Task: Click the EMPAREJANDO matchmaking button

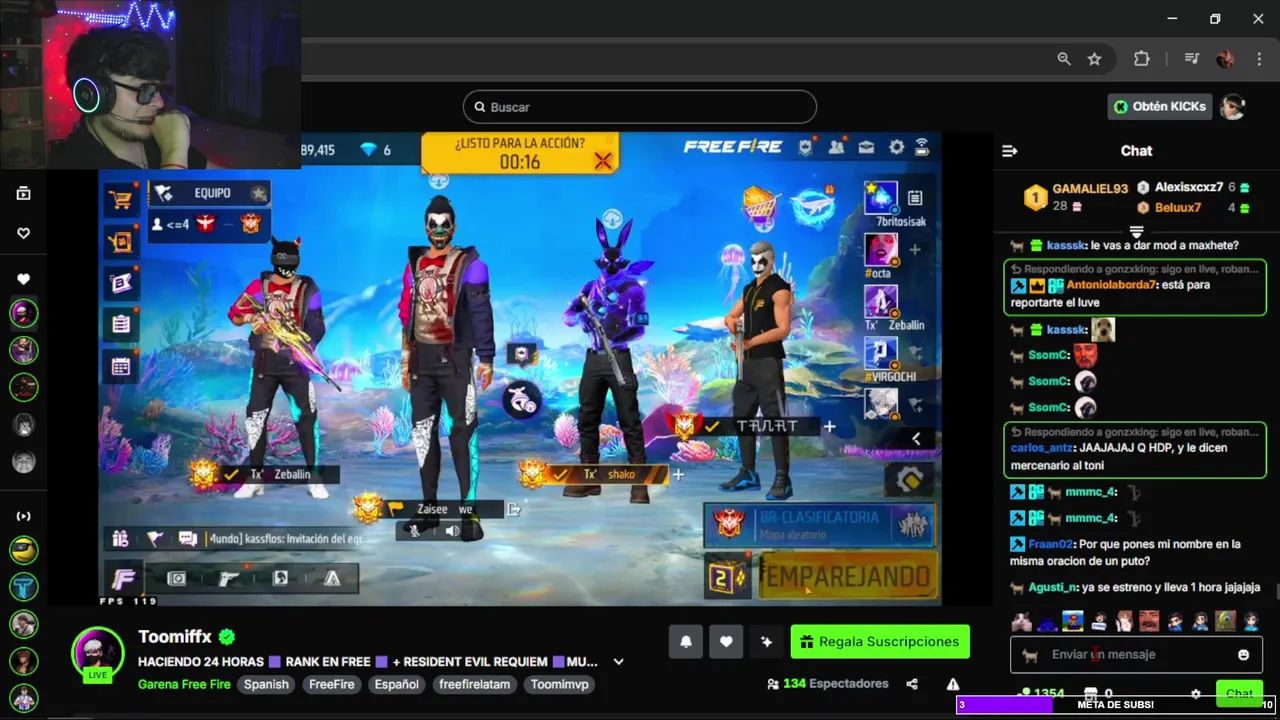Action: tap(846, 576)
